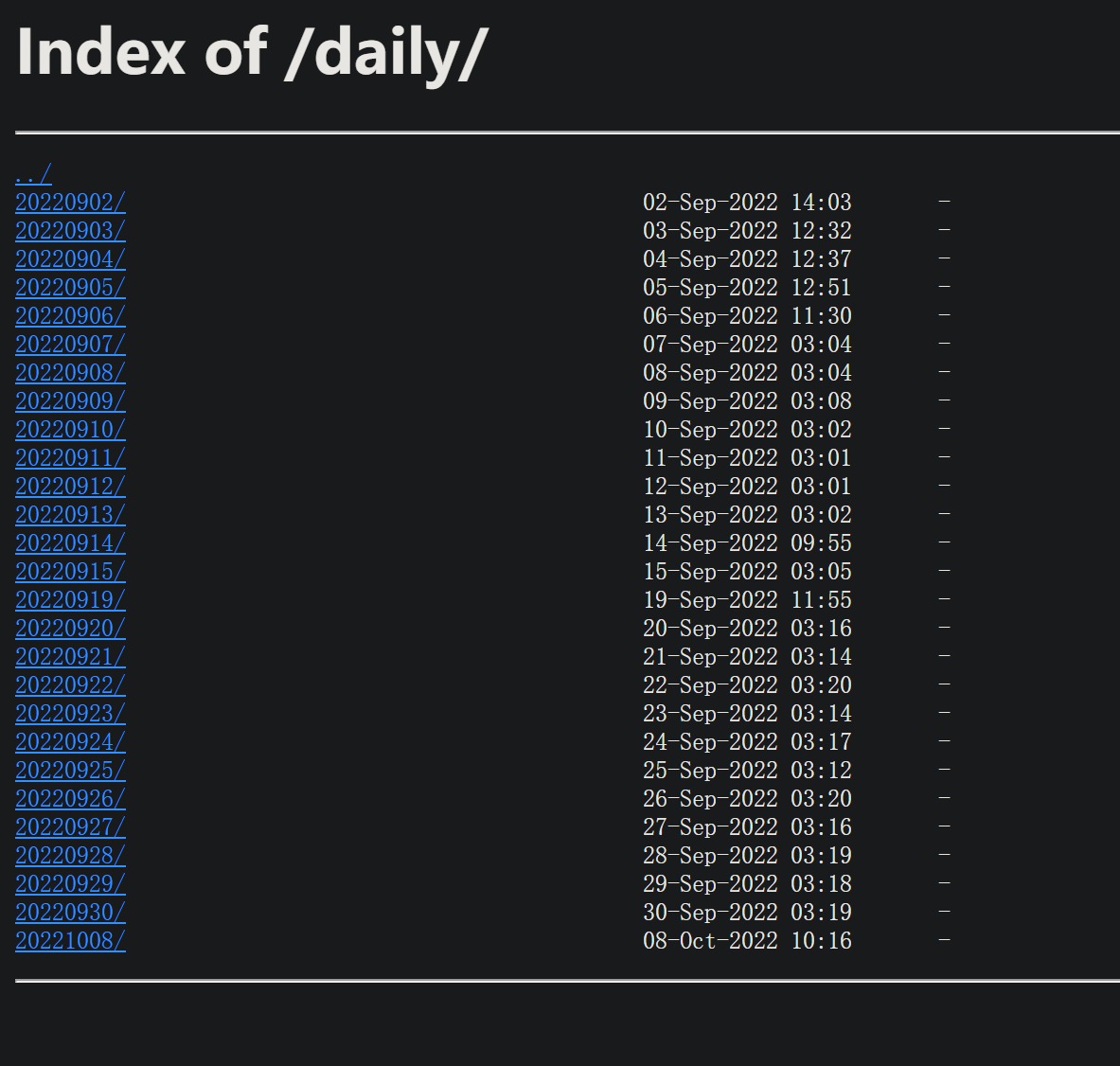Screen dimensions: 1120x1066
Task: Click the timestamp '12-Sep-2022 03:01'
Action: pyautogui.click(x=747, y=486)
